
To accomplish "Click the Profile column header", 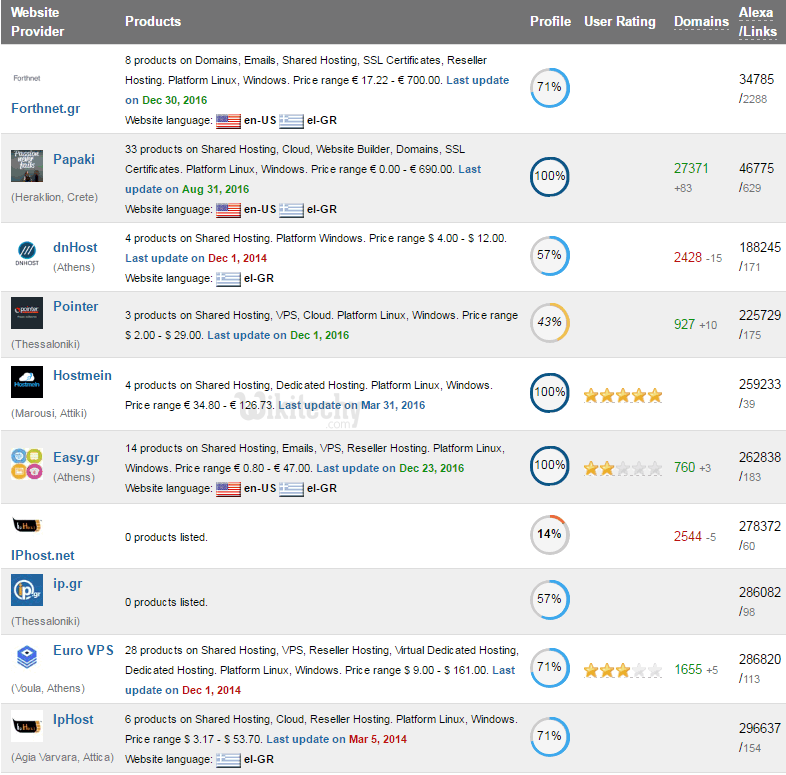I will pyautogui.click(x=550, y=22).
